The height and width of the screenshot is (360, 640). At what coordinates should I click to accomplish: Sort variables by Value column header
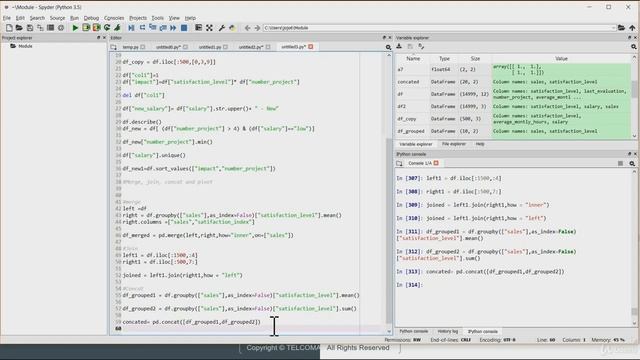click(x=561, y=59)
